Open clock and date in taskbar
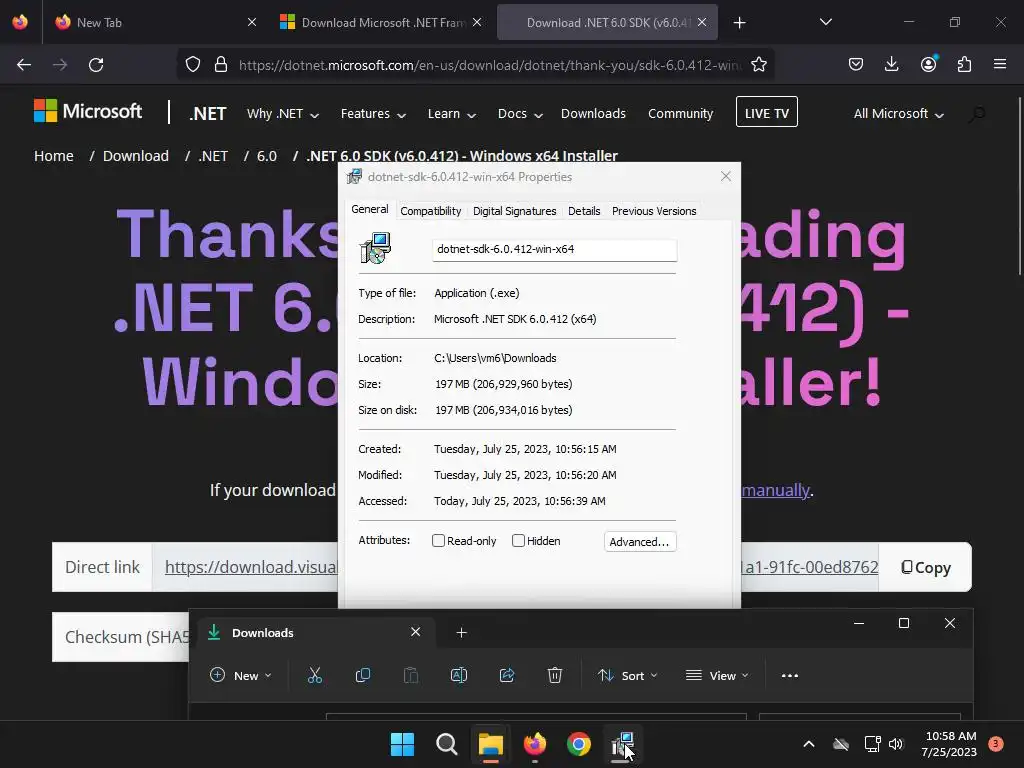 [x=950, y=744]
